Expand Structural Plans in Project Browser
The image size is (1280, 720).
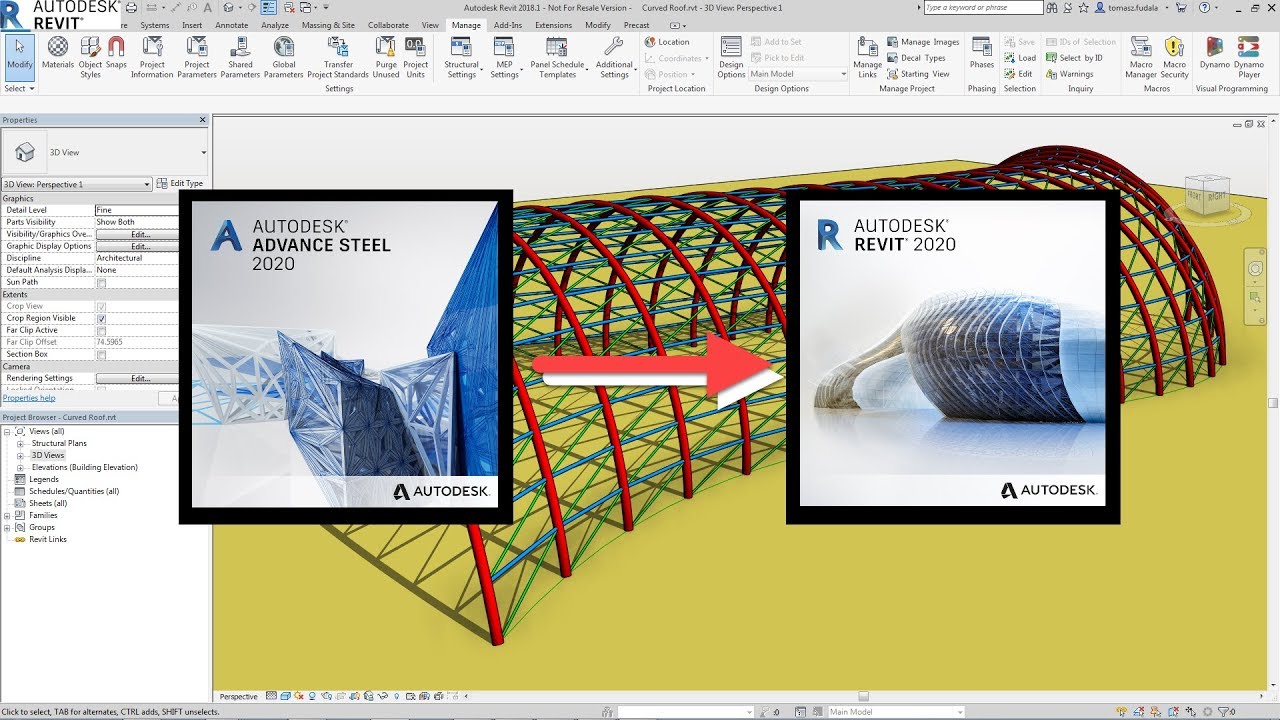pyautogui.click(x=20, y=443)
